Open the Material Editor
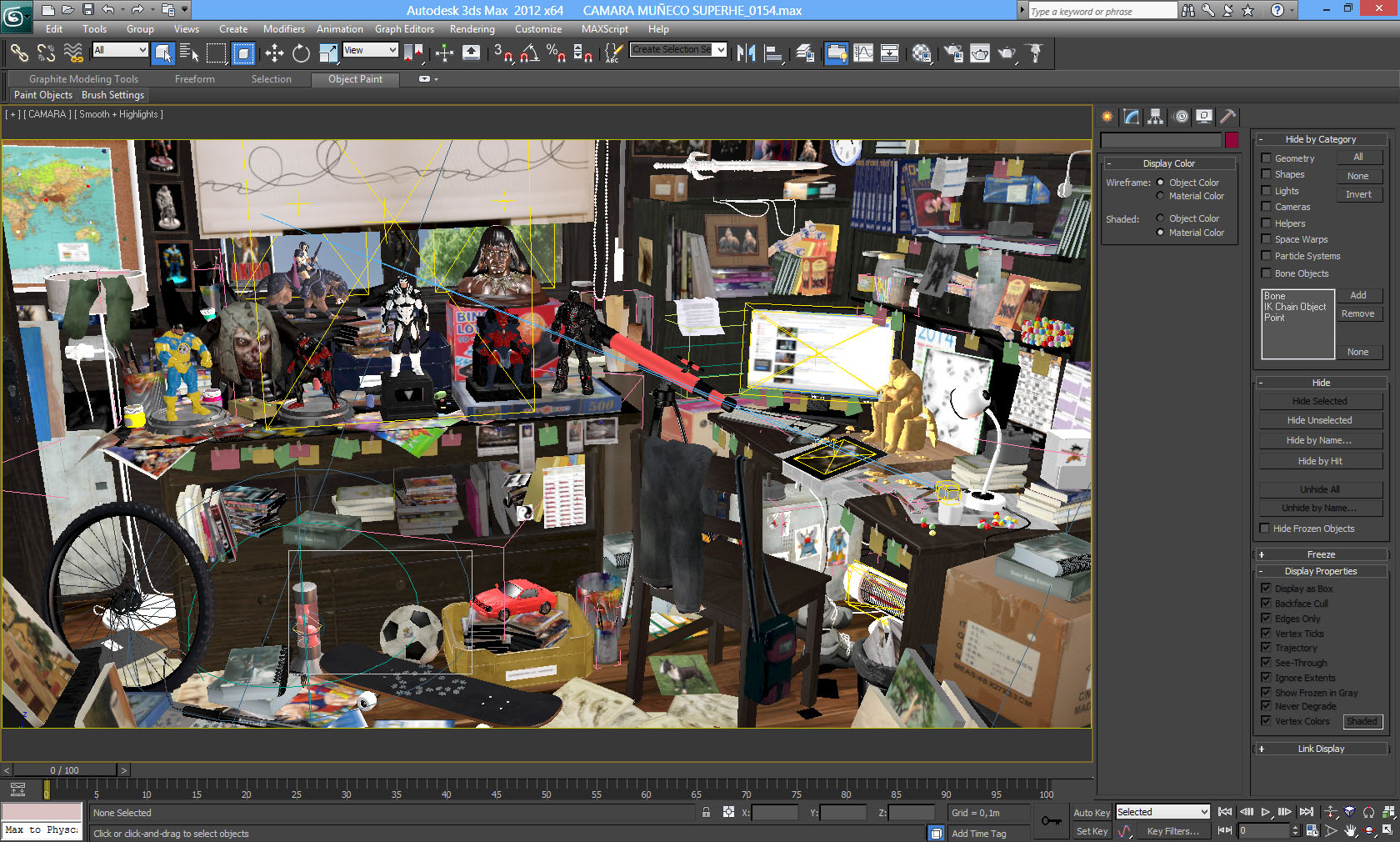1400x842 pixels. click(922, 53)
